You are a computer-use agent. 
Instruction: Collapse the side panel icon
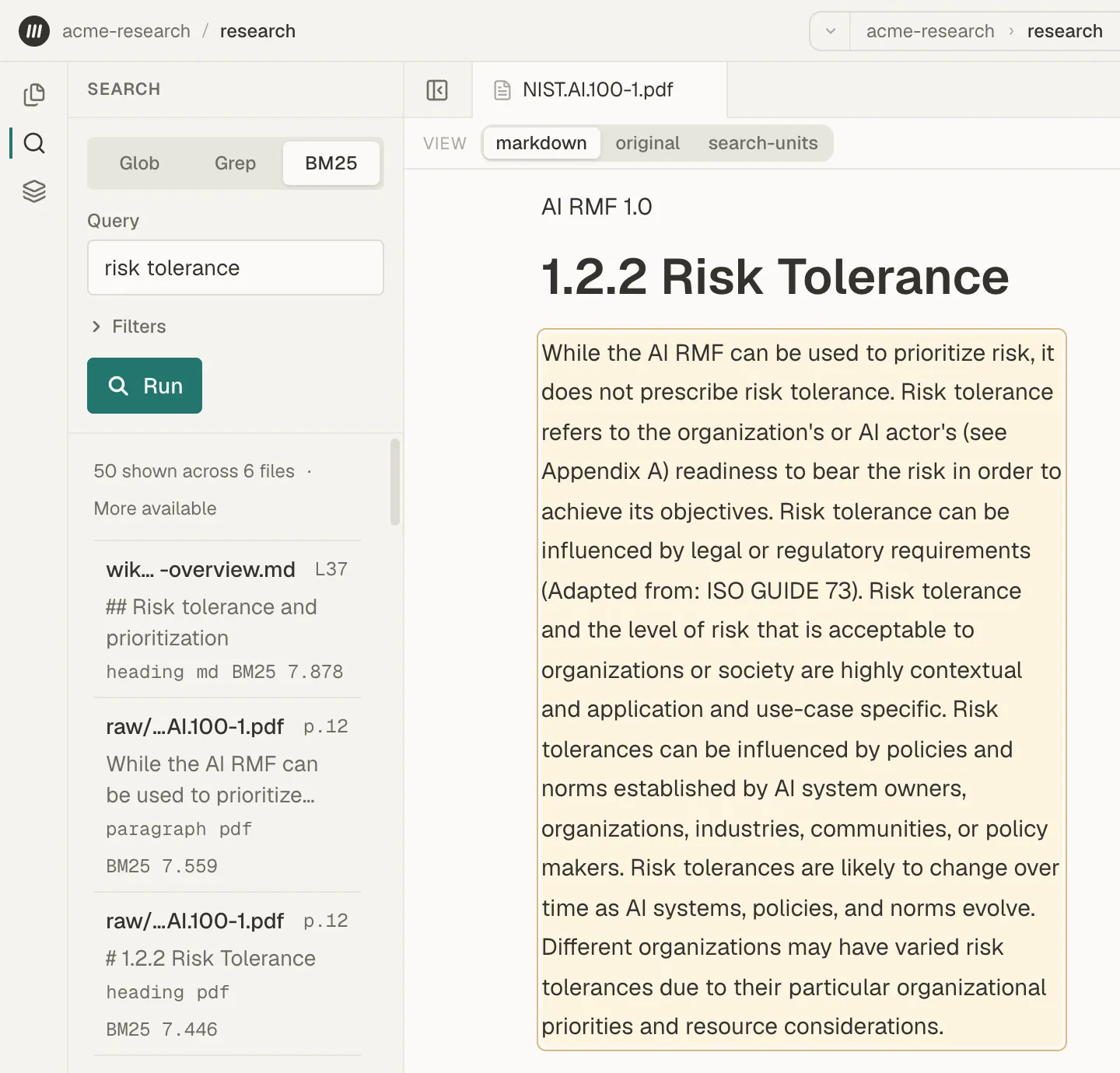point(437,90)
